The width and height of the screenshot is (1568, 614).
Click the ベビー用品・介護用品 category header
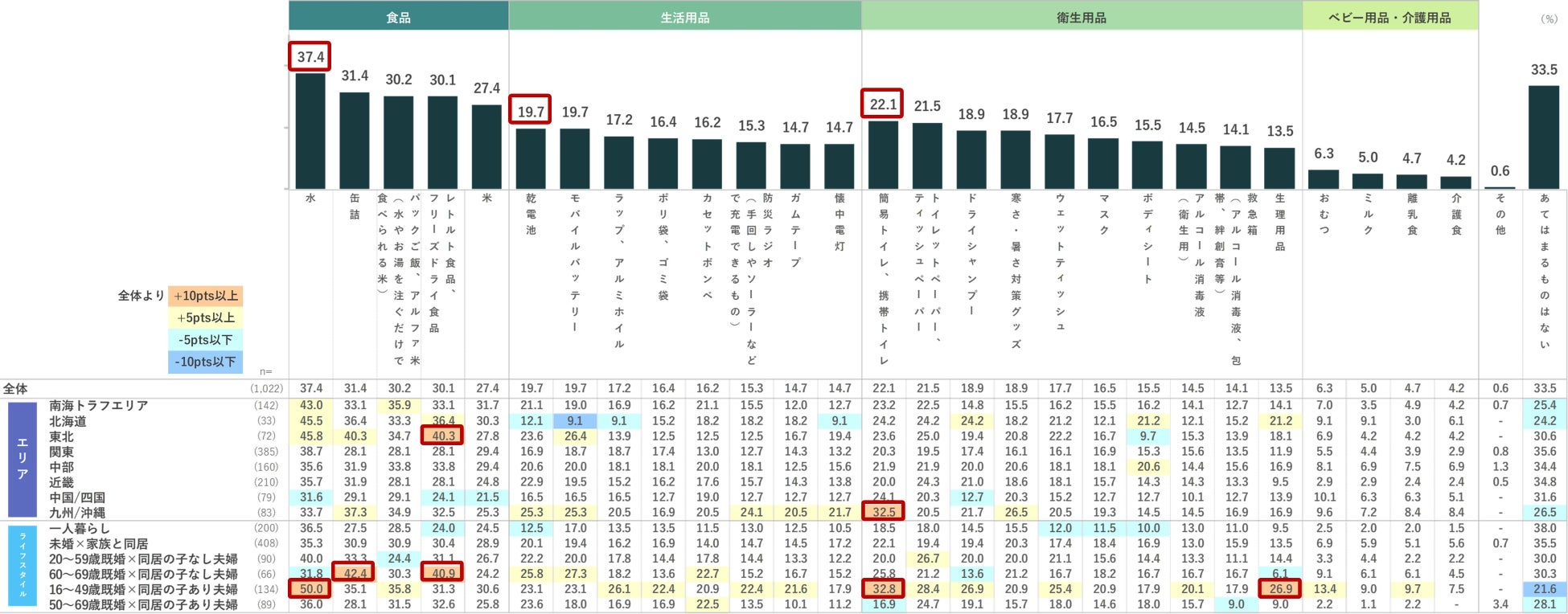[x=1390, y=16]
